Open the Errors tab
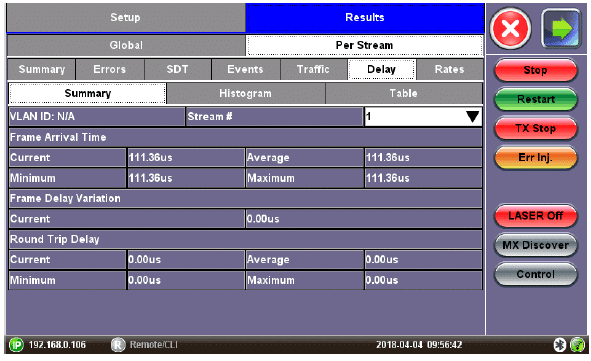This screenshot has height=361, width=591. tap(110, 69)
